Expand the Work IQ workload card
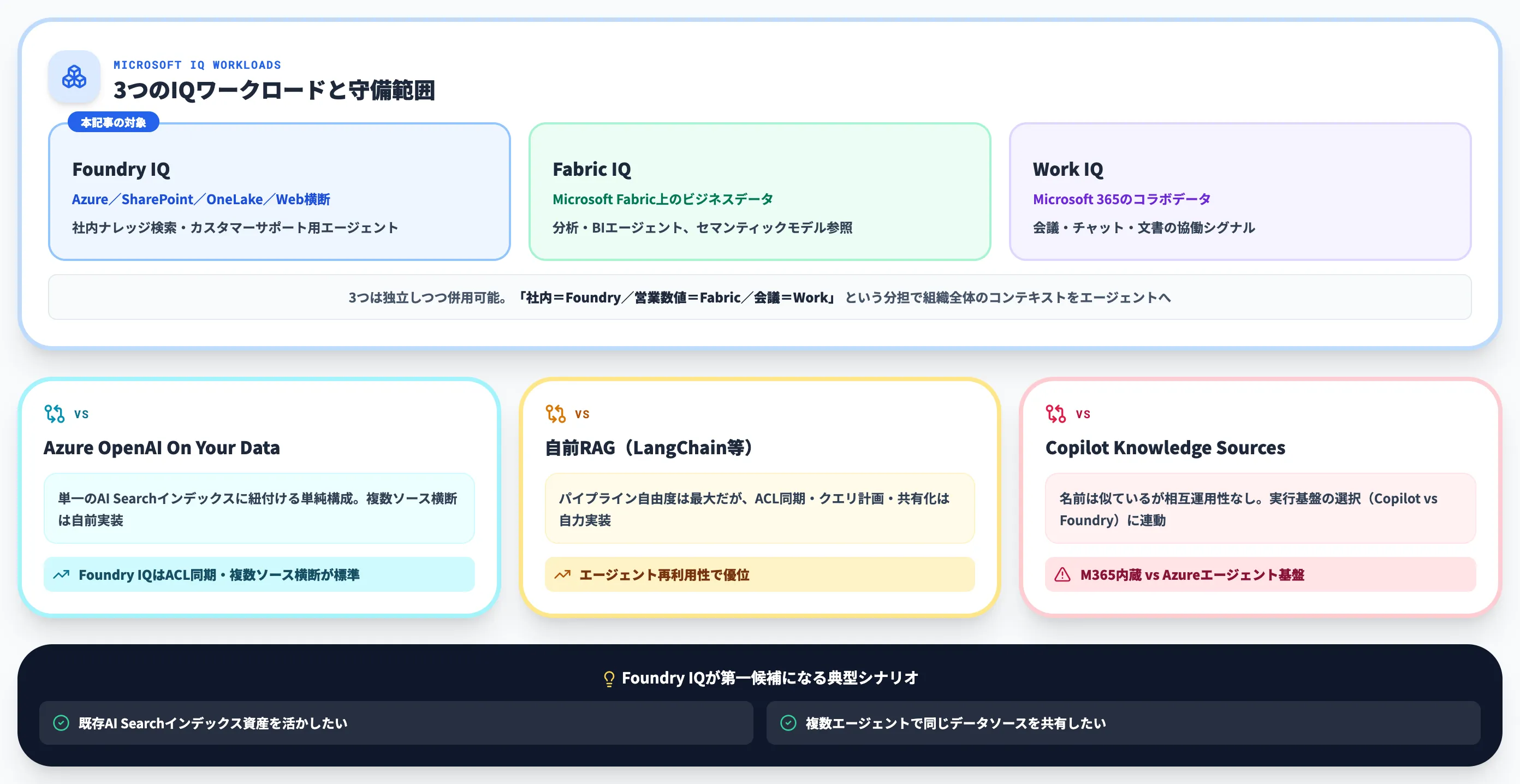 pyautogui.click(x=1240, y=192)
